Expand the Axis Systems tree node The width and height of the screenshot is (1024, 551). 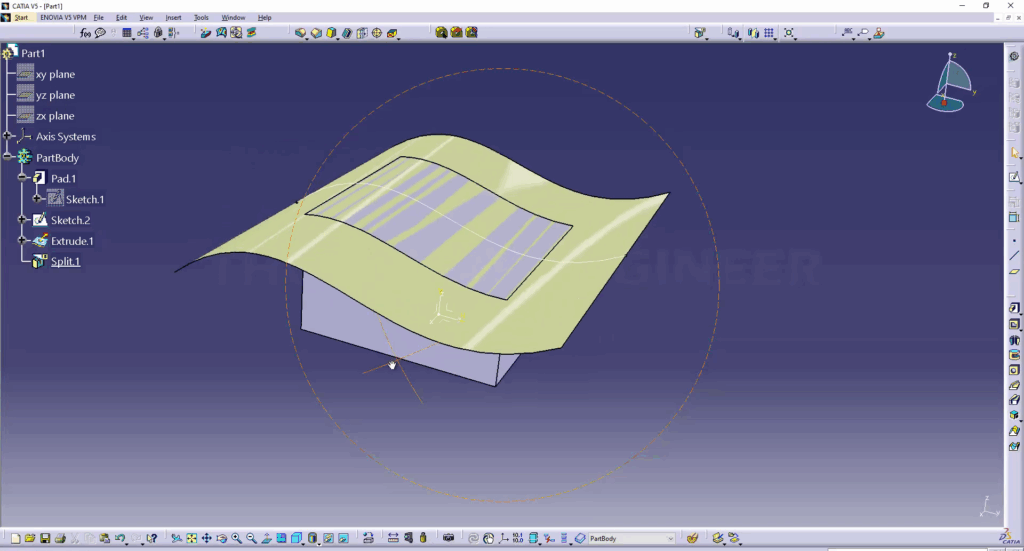point(8,137)
